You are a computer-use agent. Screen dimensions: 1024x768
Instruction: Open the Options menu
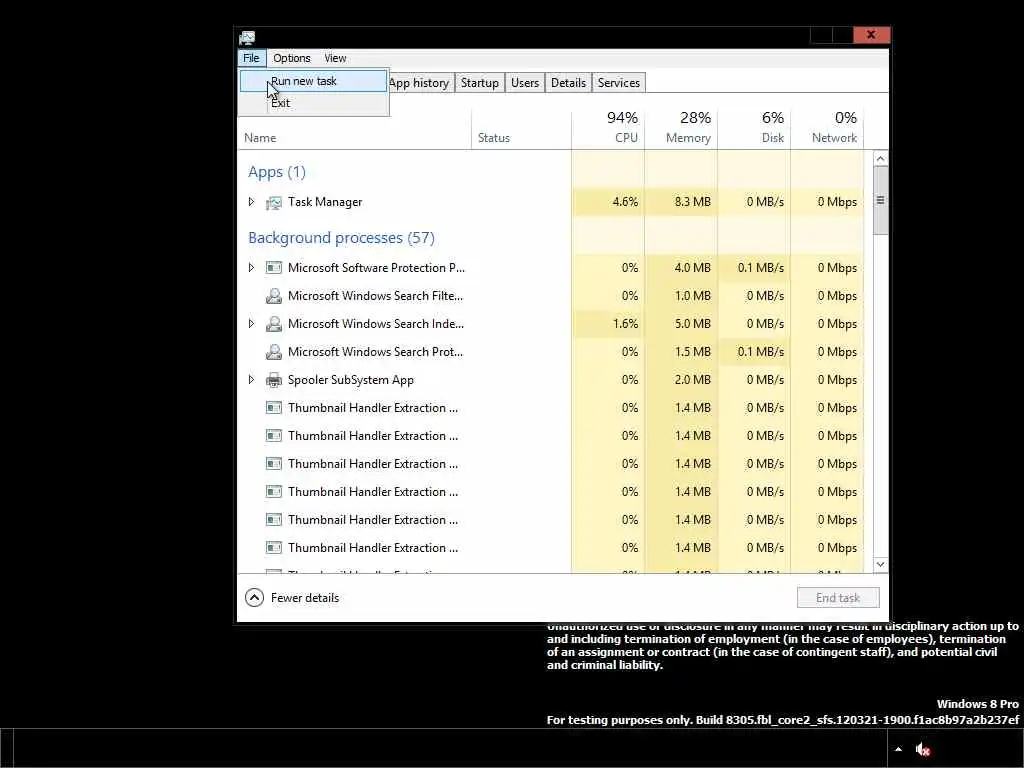(291, 58)
